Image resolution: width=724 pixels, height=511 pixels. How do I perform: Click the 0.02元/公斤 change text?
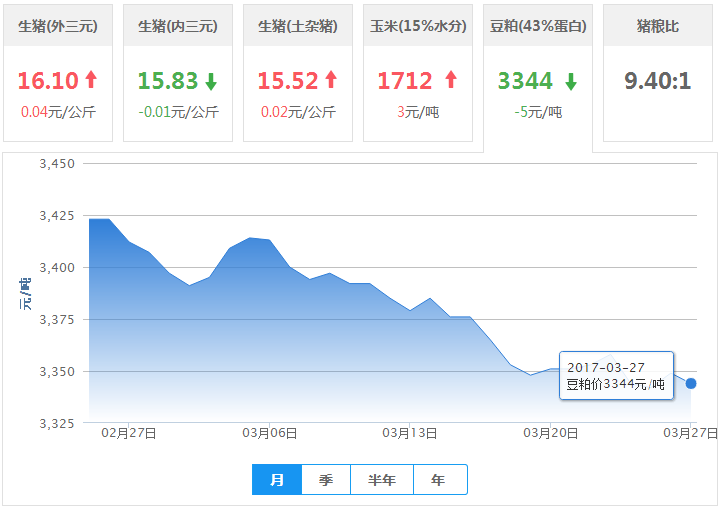click(x=298, y=112)
